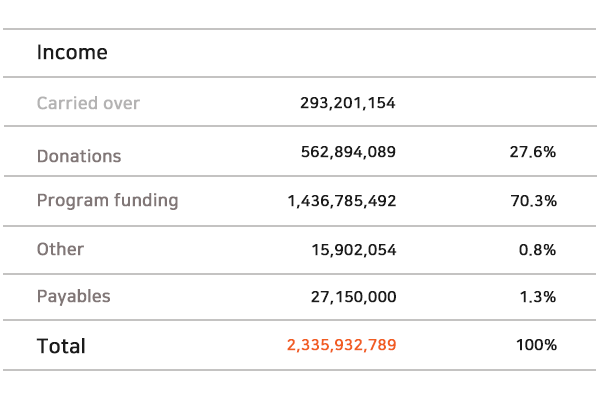Image resolution: width=600 pixels, height=400 pixels.
Task: Click the Payables row label
Action: (73, 297)
